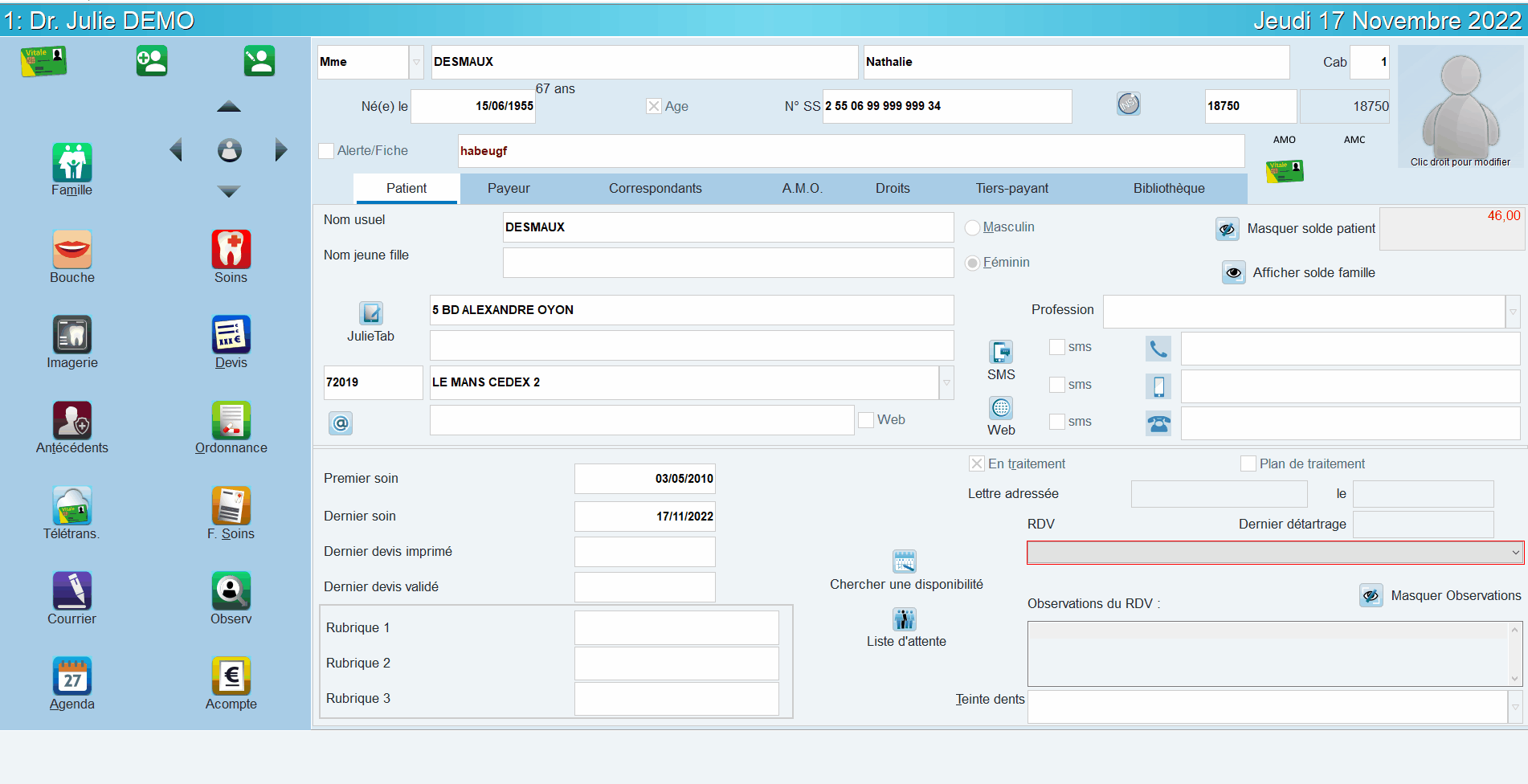Toggle Masquer solde patient eye icon
The height and width of the screenshot is (784, 1528).
point(1227,229)
